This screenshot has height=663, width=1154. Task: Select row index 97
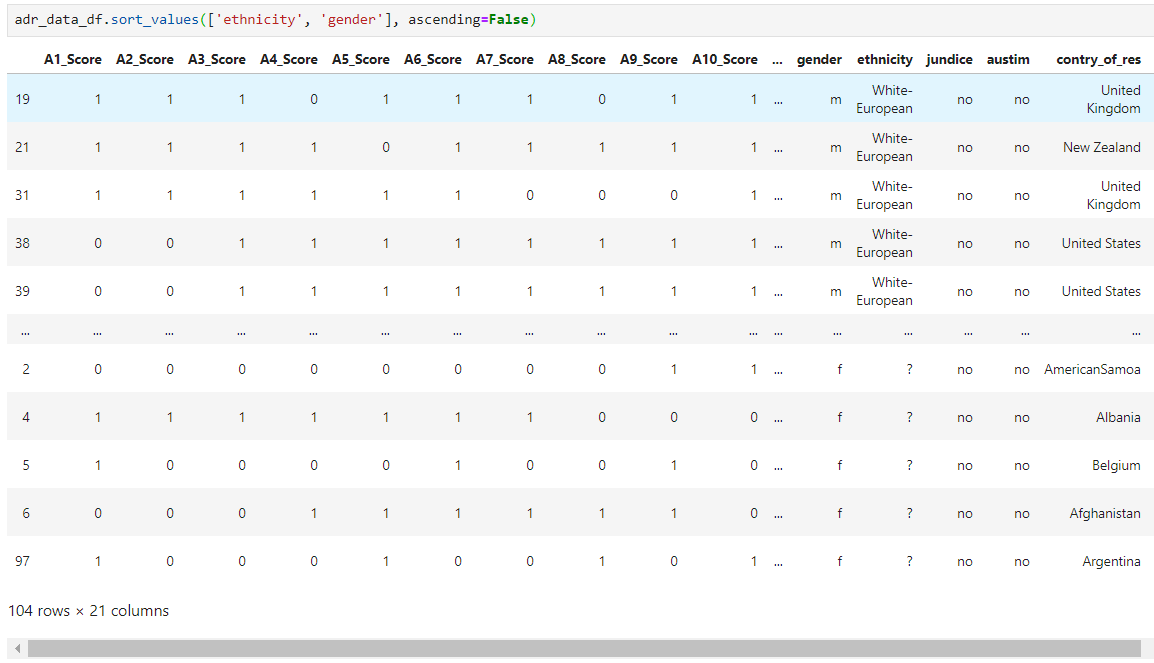[x=23, y=561]
